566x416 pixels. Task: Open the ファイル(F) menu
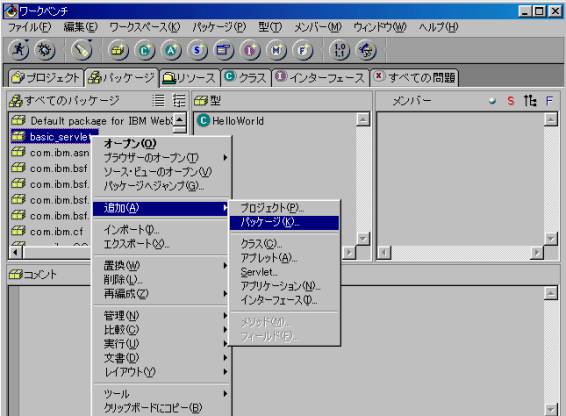point(30,27)
